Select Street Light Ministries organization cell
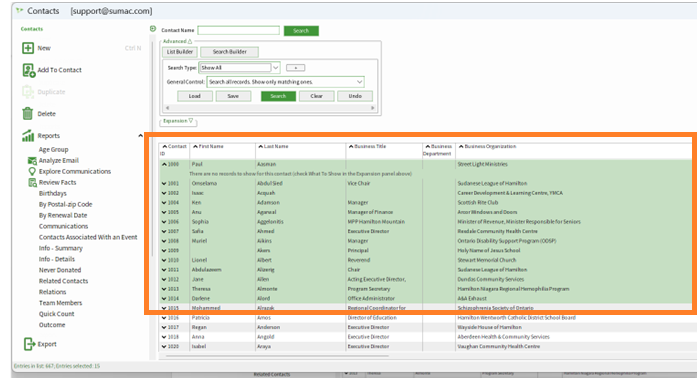The height and width of the screenshot is (378, 697). coord(482,165)
